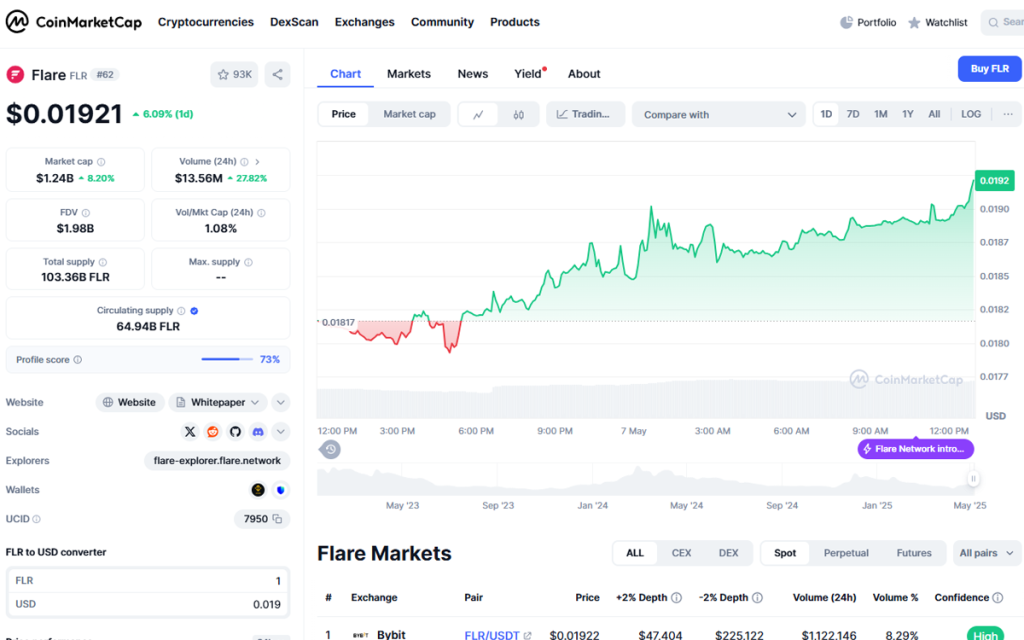Switch to the Yield tab
The height and width of the screenshot is (640, 1024).
tap(528, 74)
